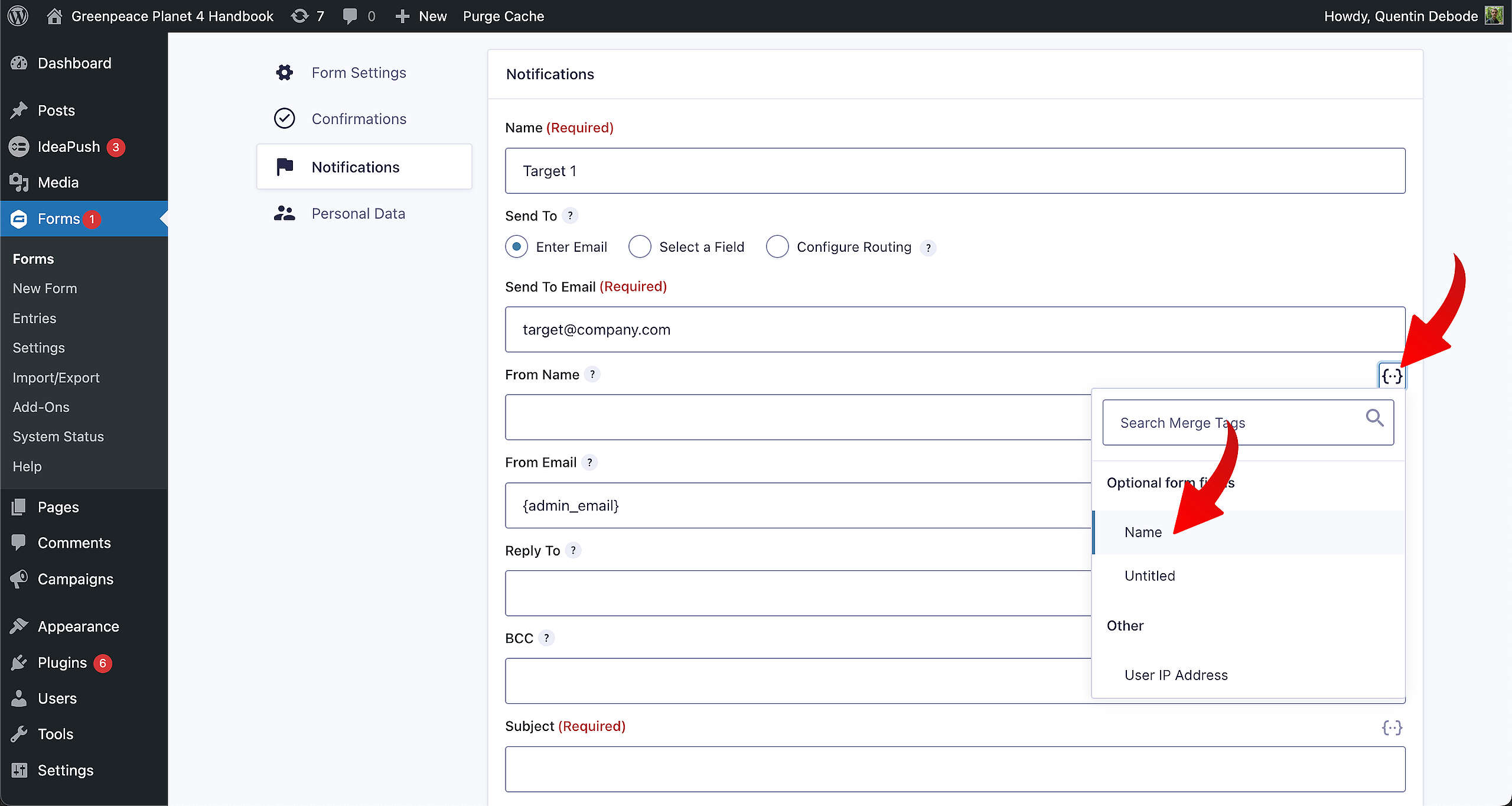Click the Send To Email field
The height and width of the screenshot is (806, 1512).
[955, 330]
